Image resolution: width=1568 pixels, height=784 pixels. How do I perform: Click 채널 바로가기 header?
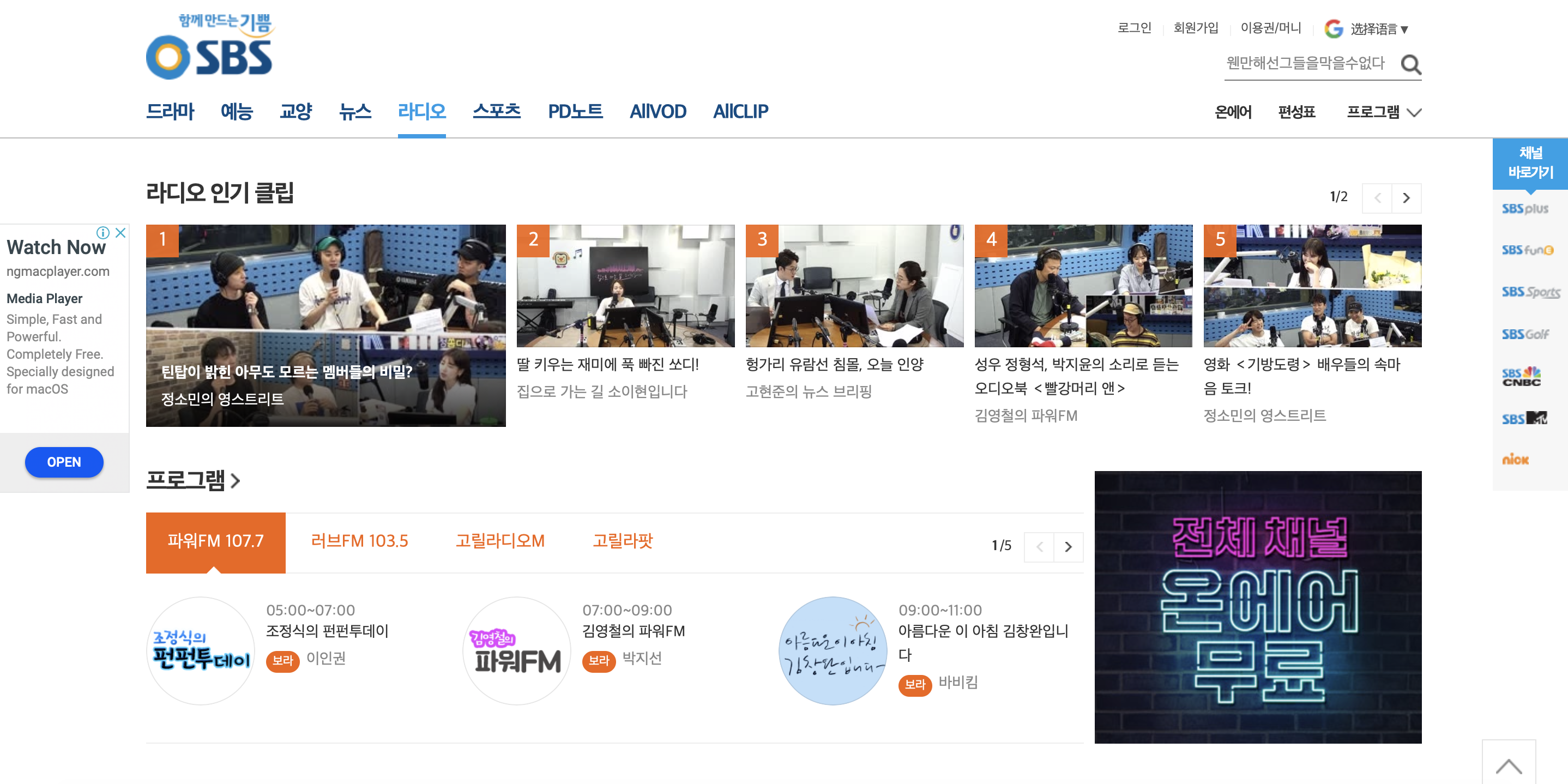point(1530,163)
